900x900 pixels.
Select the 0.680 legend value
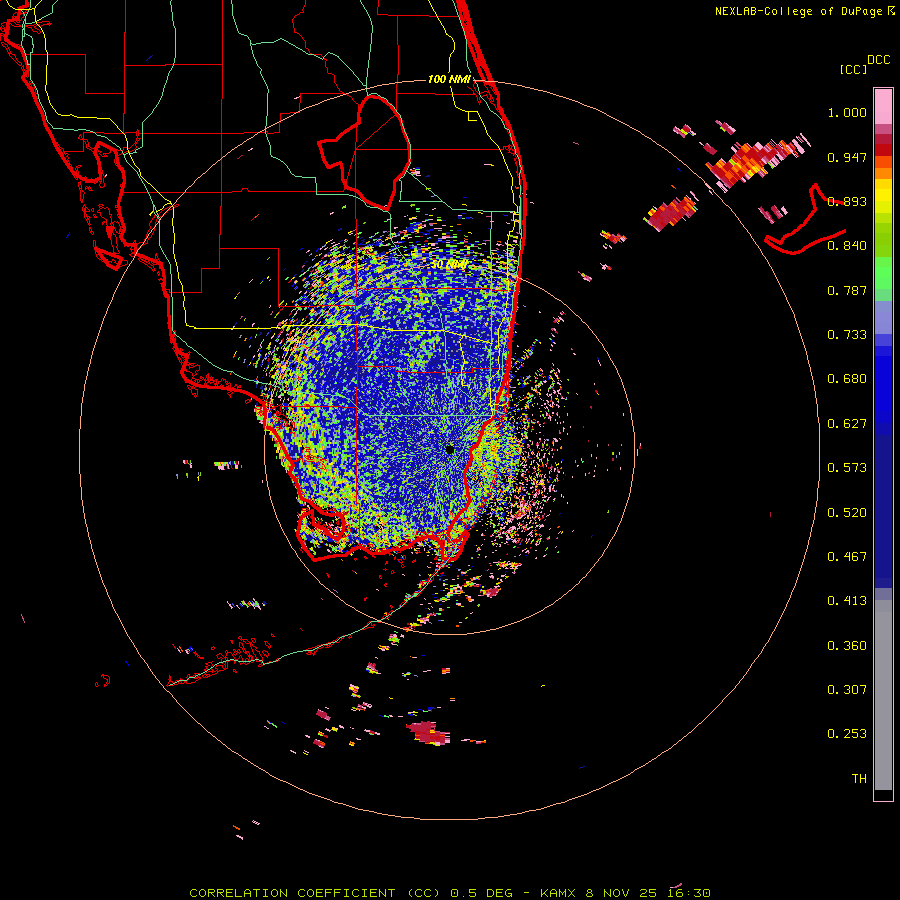point(847,379)
